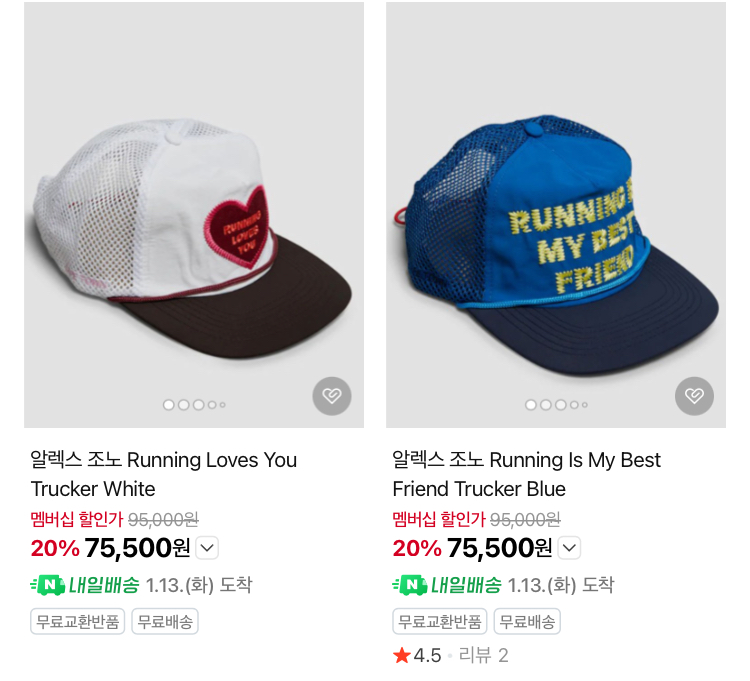Select first carousel dot on white hat image

click(x=169, y=405)
